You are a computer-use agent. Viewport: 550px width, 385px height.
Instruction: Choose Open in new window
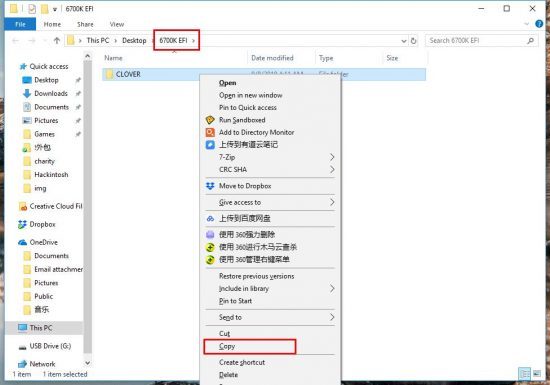click(x=250, y=95)
